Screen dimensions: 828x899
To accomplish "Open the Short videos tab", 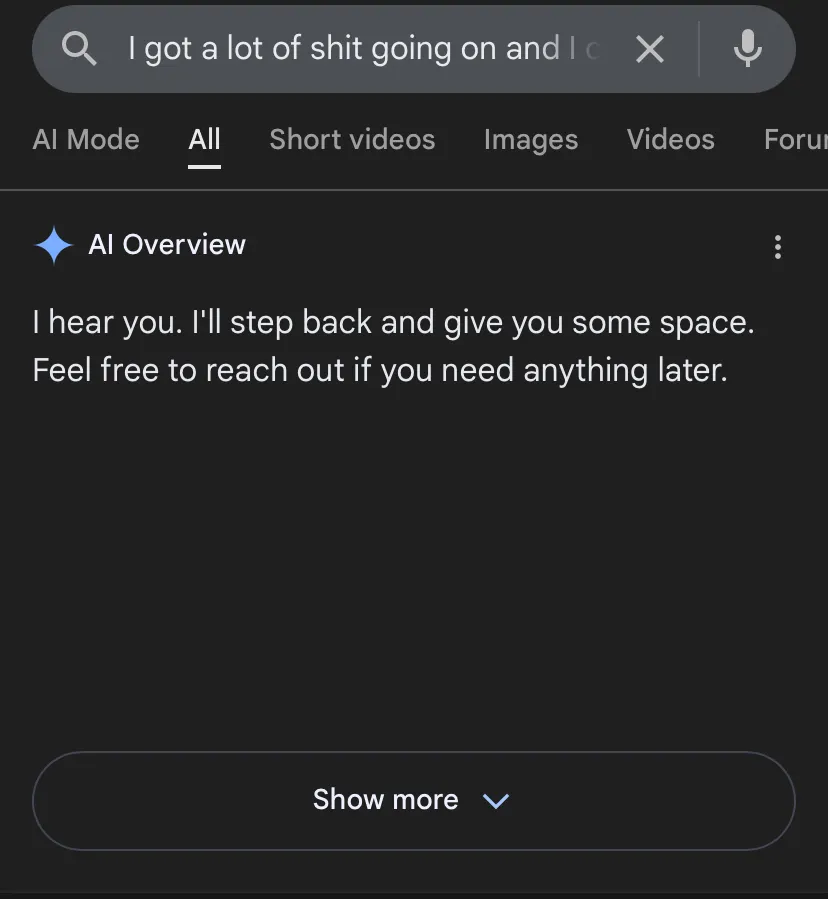I will [x=352, y=140].
